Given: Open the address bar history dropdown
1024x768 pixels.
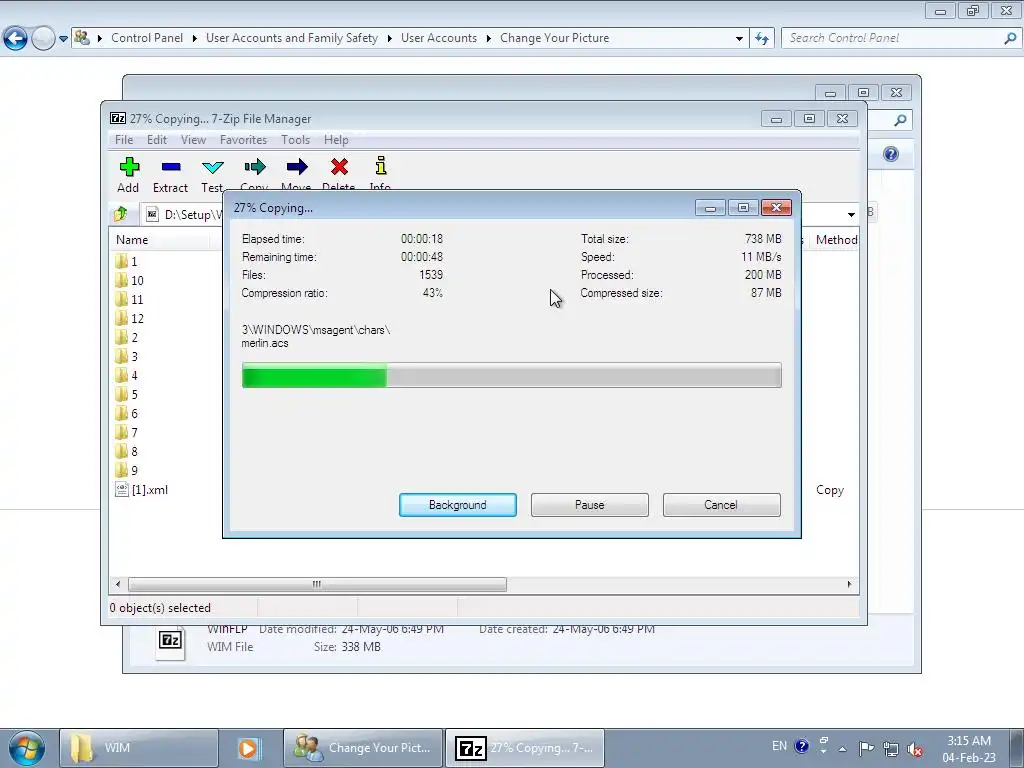Looking at the screenshot, I should (739, 39).
